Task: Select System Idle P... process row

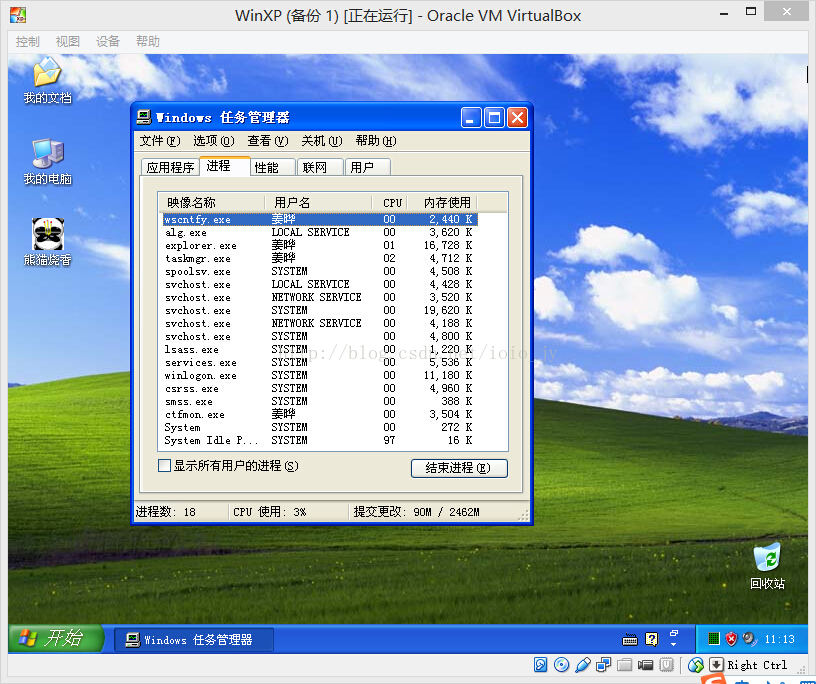Action: click(318, 440)
